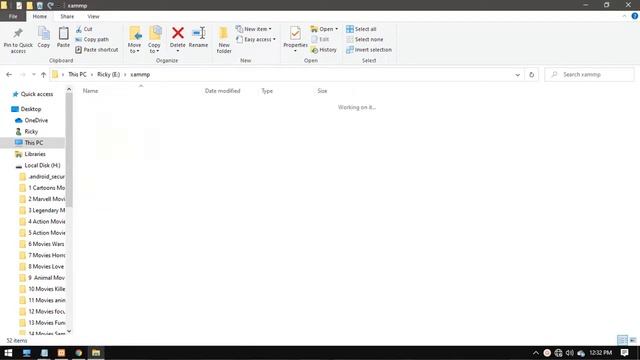This screenshot has height=360, width=640.
Task: Show hidden system tray icons
Action: (x=536, y=353)
